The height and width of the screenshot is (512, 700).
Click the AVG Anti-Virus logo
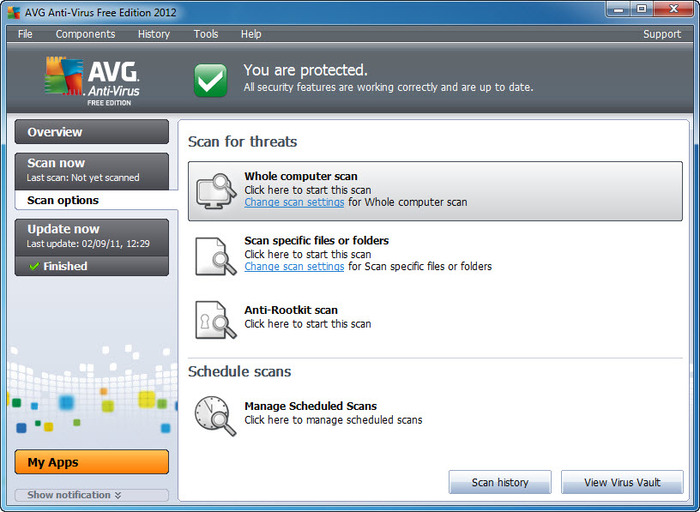tap(92, 81)
